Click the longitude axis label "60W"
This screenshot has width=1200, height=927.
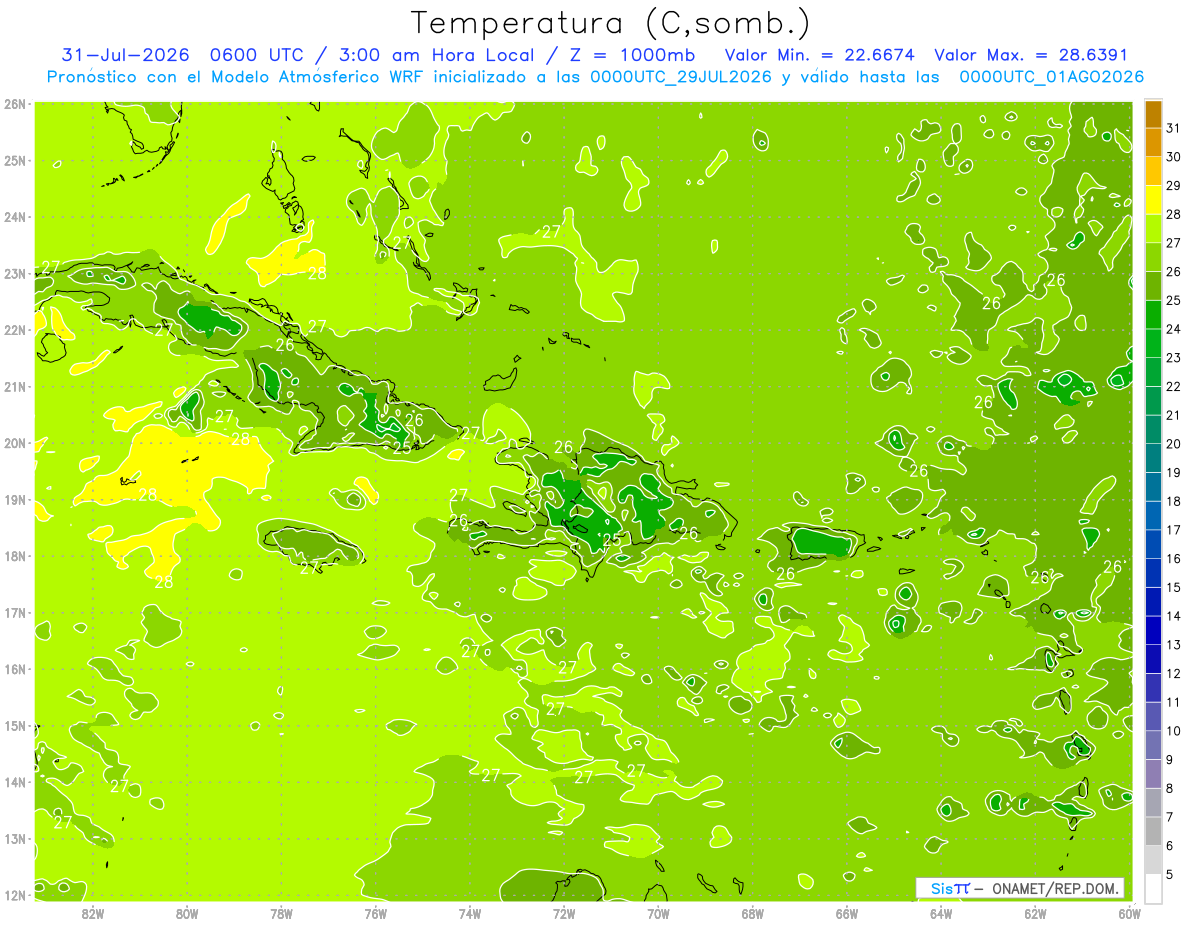point(1130,913)
